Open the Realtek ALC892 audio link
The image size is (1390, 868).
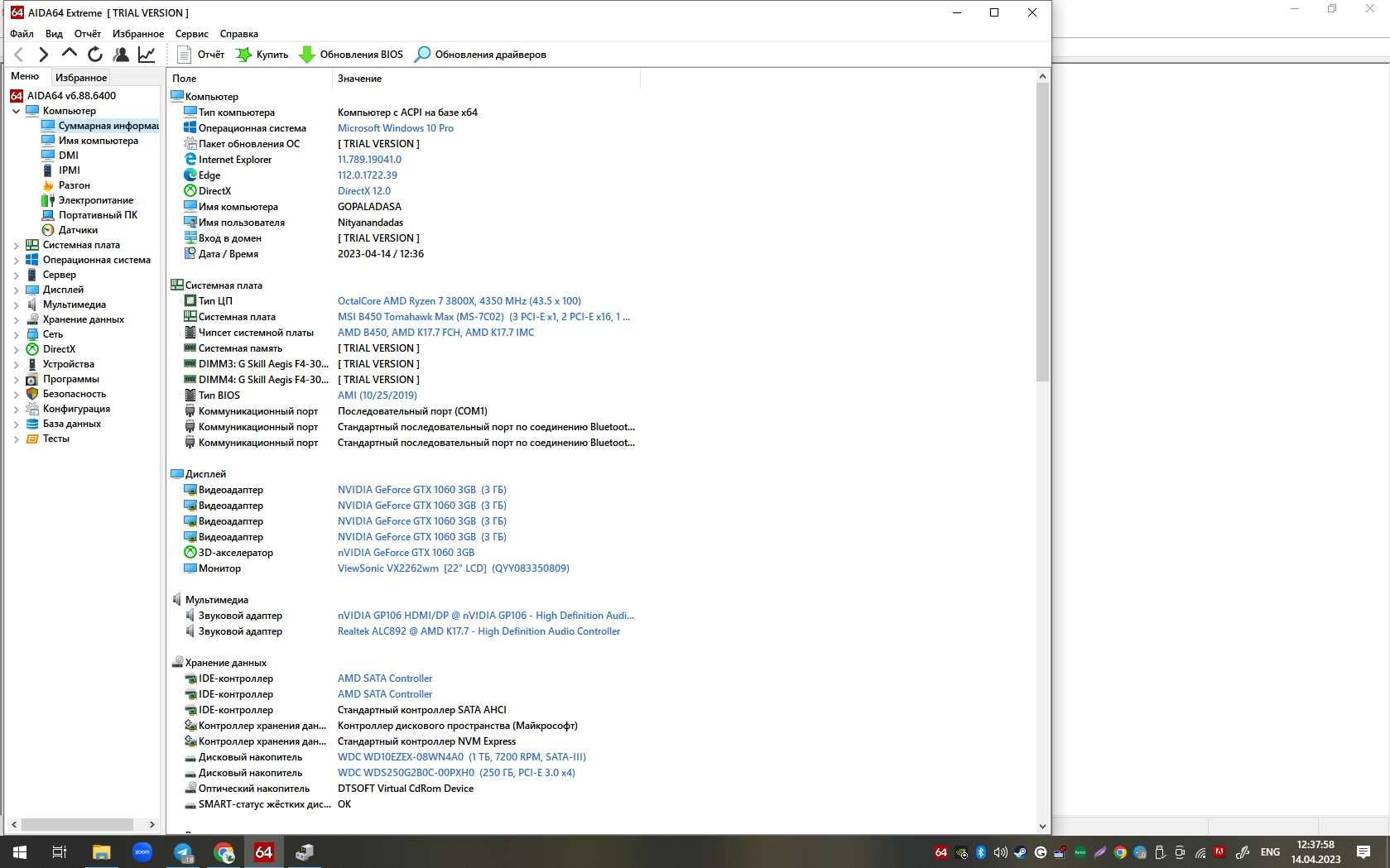coord(479,631)
